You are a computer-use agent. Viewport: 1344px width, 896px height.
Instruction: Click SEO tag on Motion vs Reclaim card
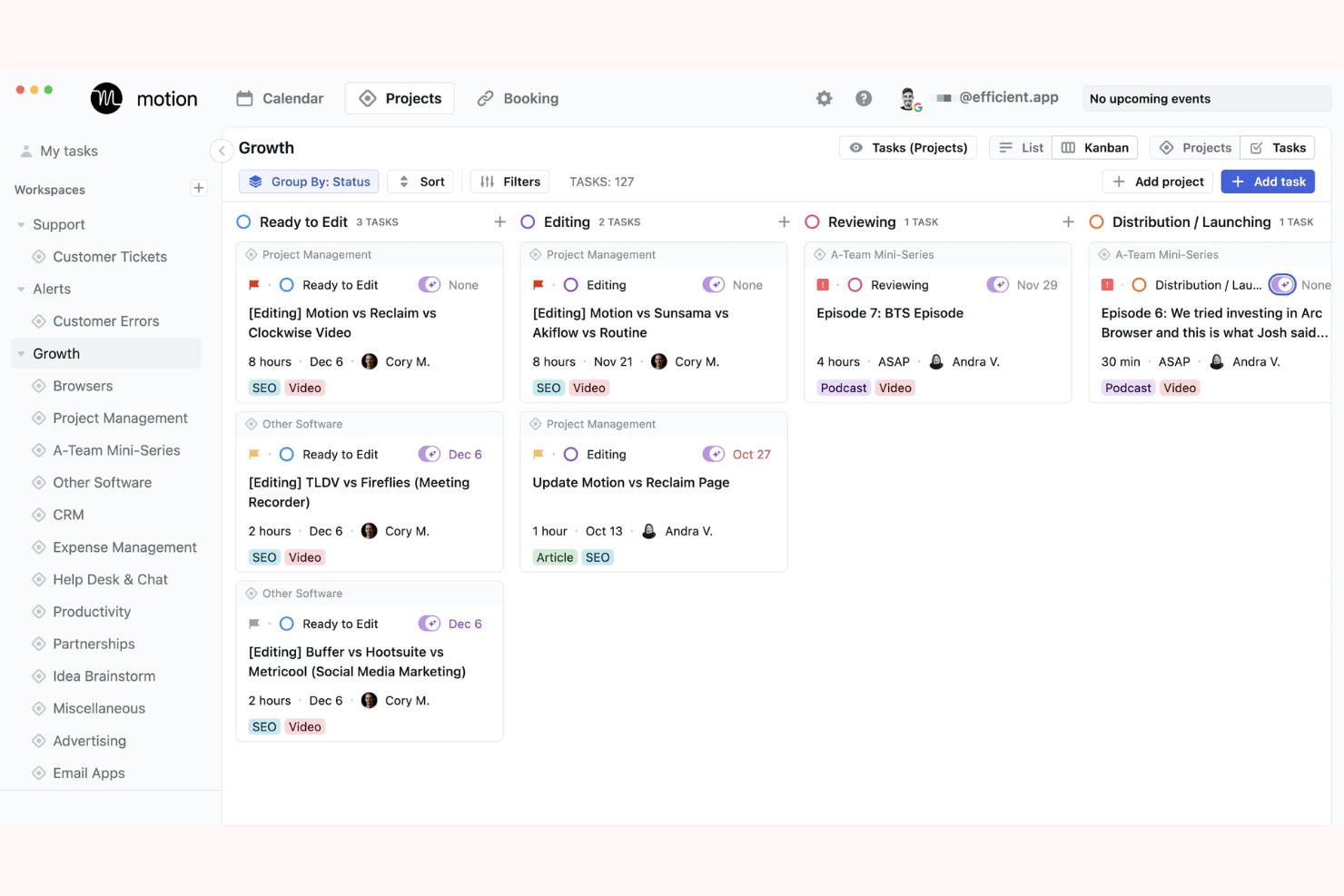coord(264,388)
